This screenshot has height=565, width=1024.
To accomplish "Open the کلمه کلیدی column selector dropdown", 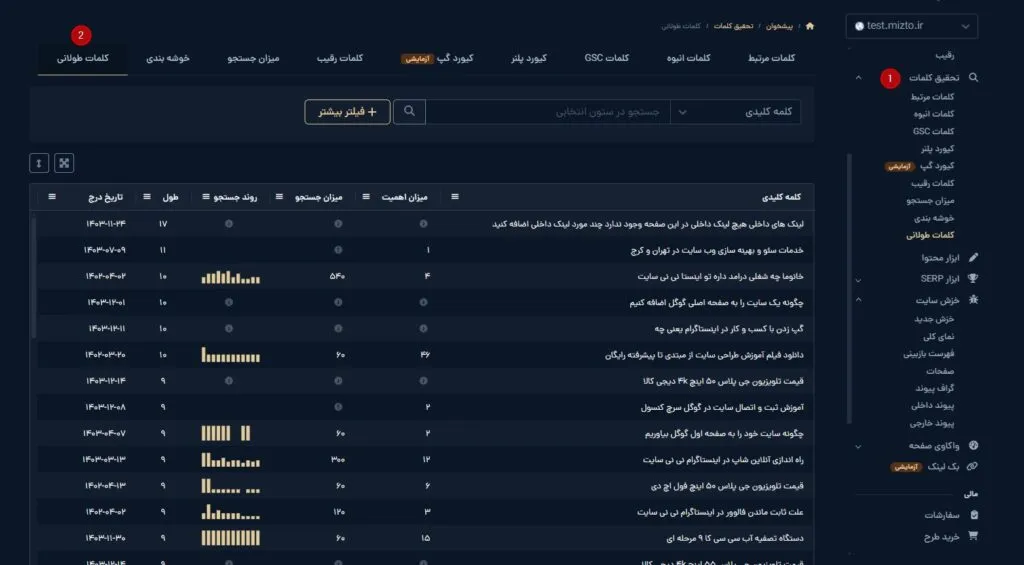I will 736,112.
